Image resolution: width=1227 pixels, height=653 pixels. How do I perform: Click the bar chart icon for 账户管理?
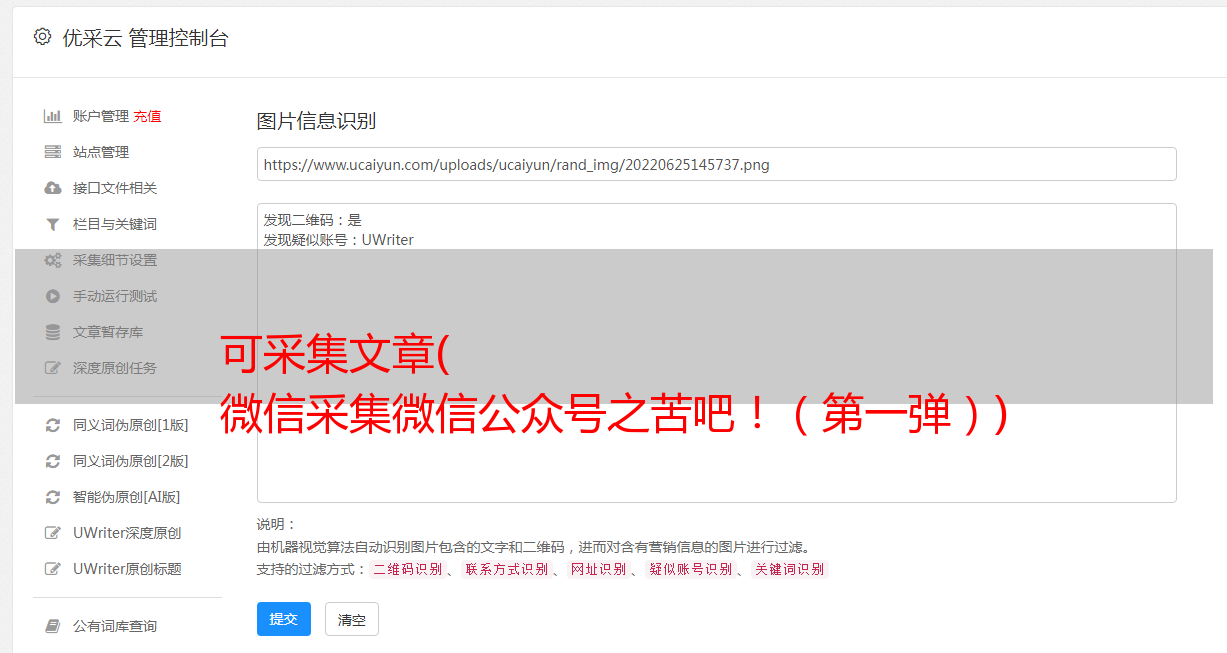tap(53, 116)
